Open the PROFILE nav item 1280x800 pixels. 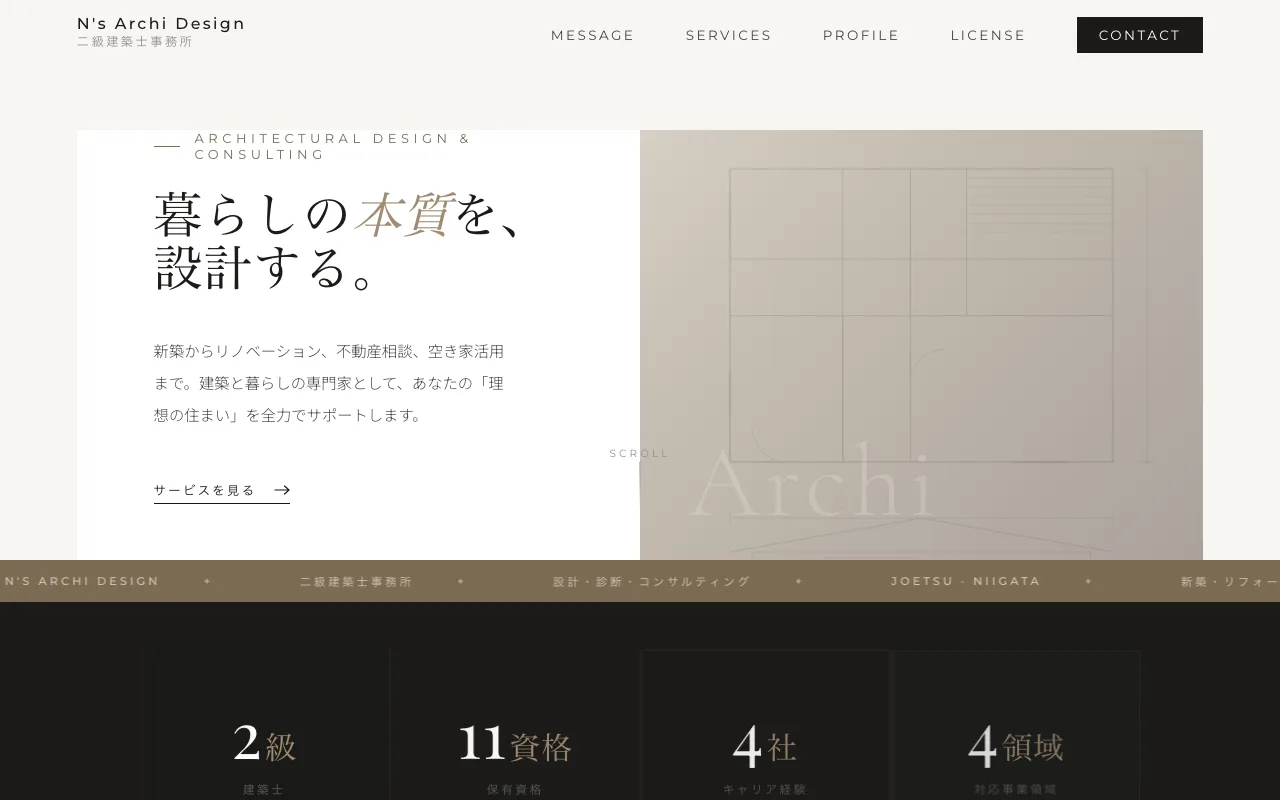point(861,35)
